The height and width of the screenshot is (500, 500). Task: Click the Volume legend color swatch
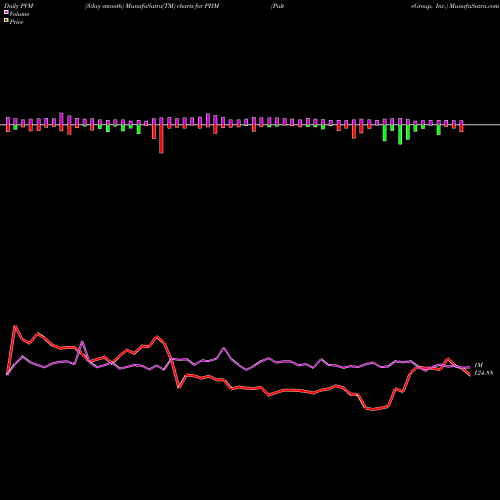point(6,12)
